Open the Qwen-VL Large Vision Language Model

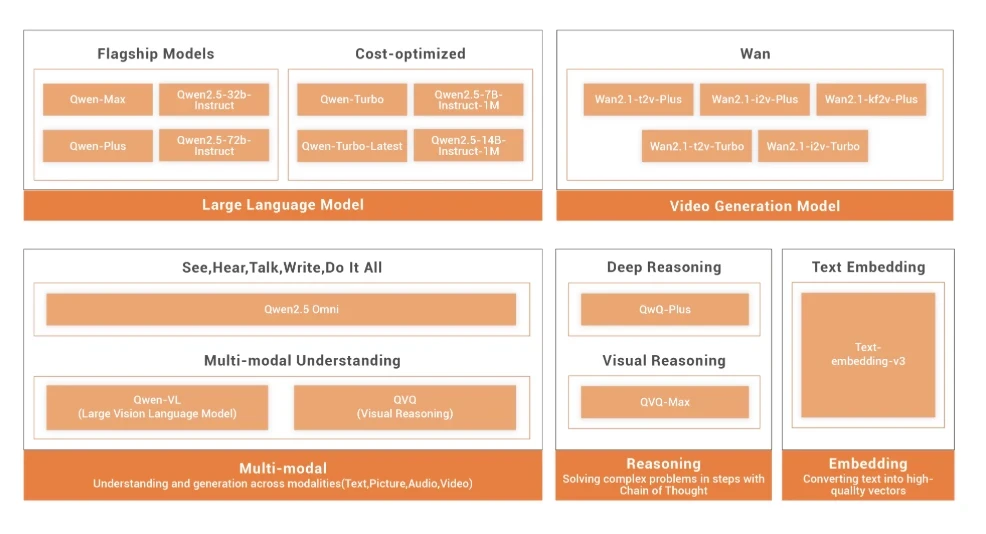pyautogui.click(x=157, y=407)
